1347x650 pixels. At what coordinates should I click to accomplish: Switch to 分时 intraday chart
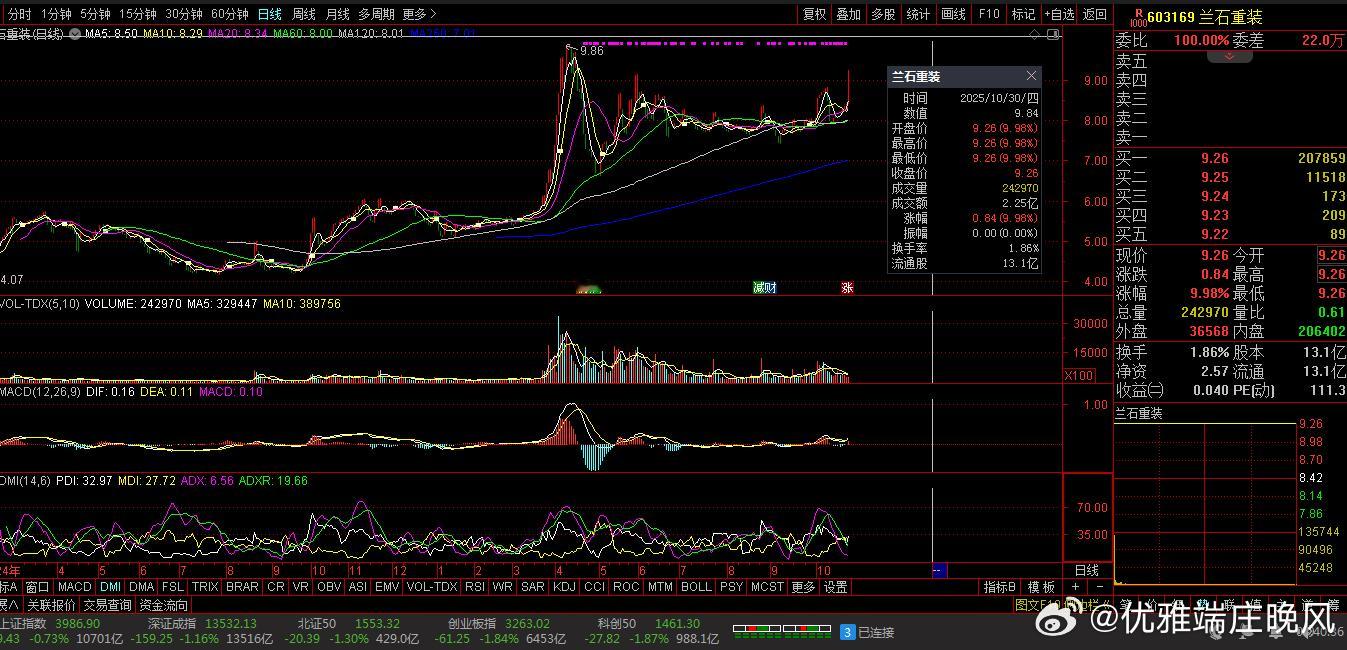(19, 14)
